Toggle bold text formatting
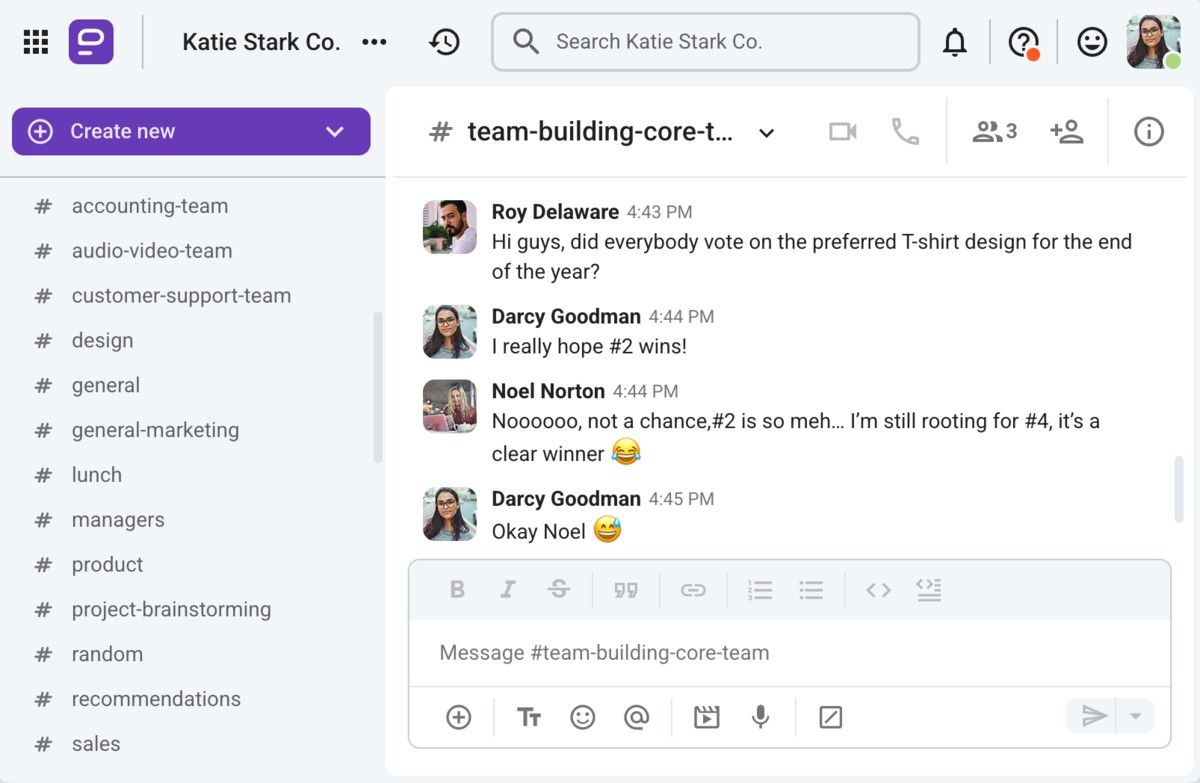Viewport: 1200px width, 783px height. click(457, 590)
